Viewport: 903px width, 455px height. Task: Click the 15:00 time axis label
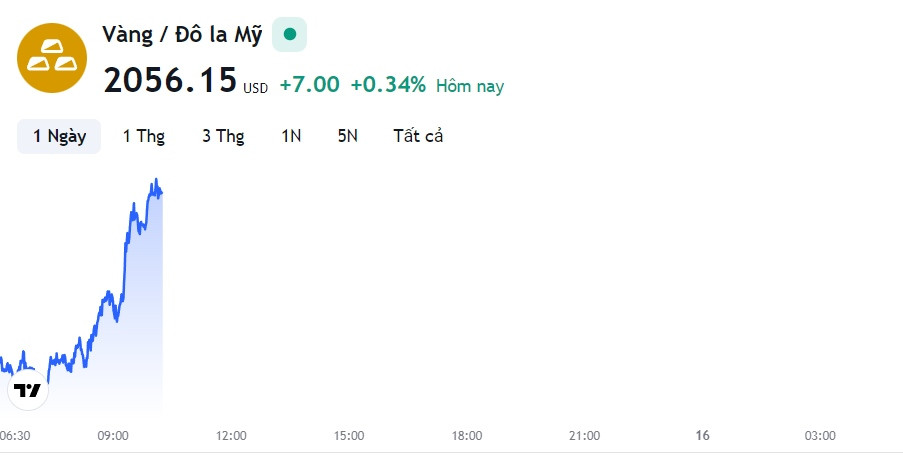click(349, 436)
